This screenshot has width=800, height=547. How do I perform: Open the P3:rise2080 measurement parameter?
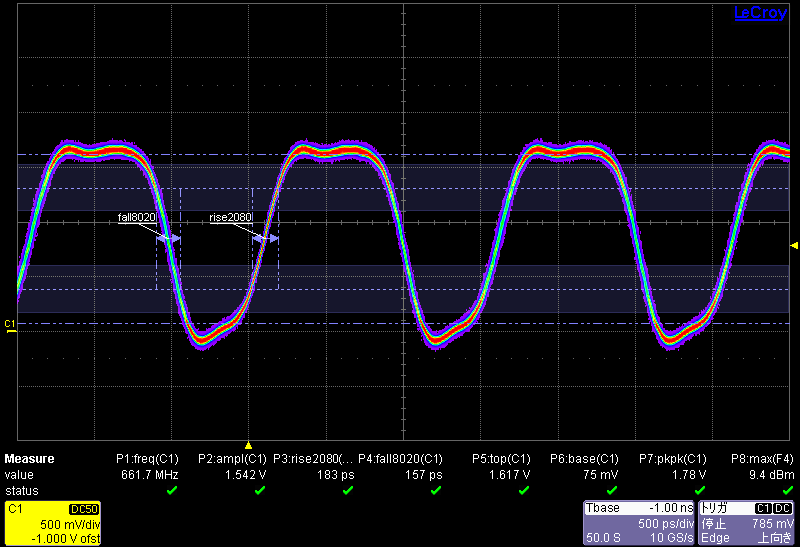click(x=314, y=459)
